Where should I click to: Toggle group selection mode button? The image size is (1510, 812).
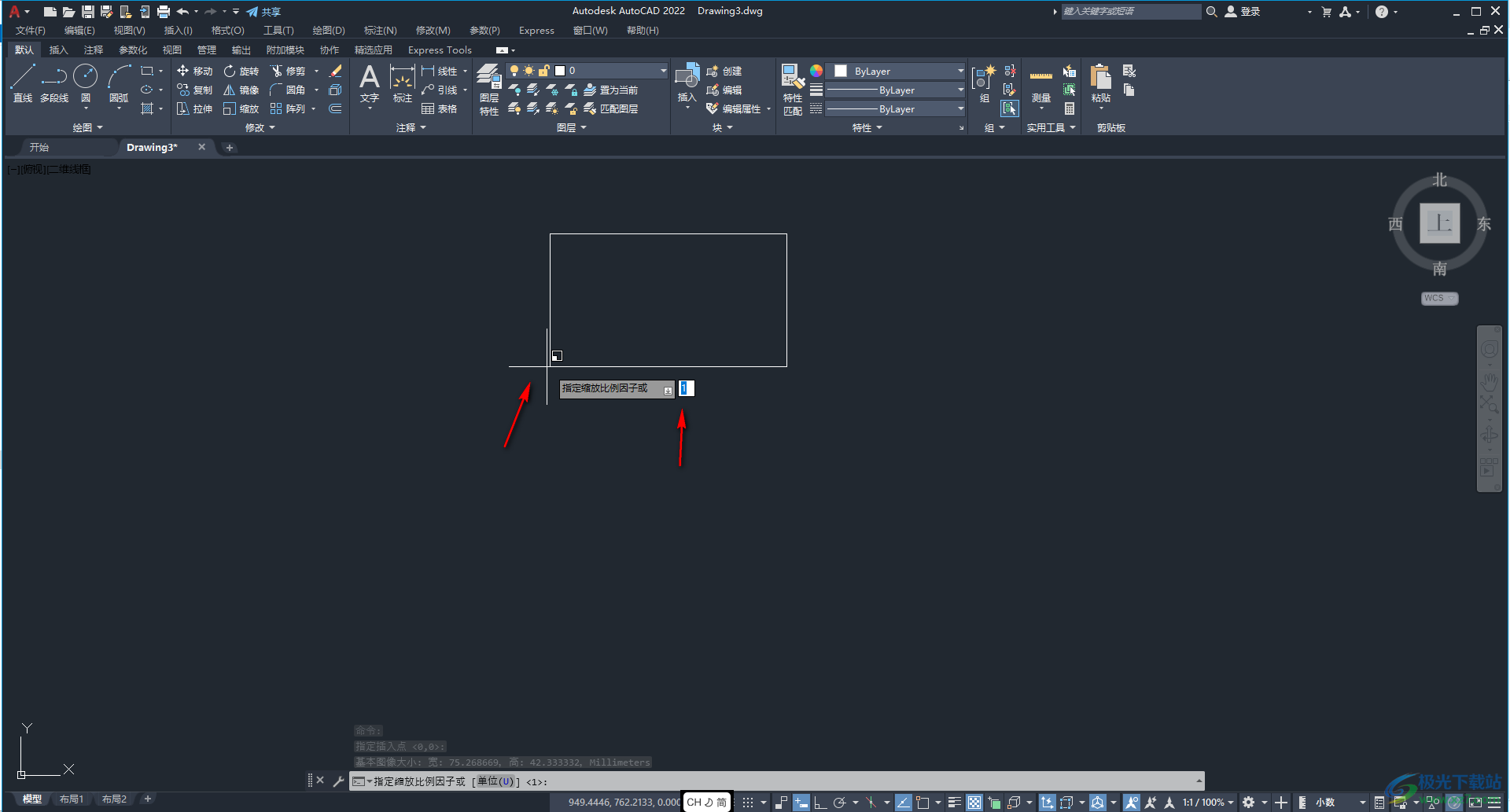tap(1009, 108)
